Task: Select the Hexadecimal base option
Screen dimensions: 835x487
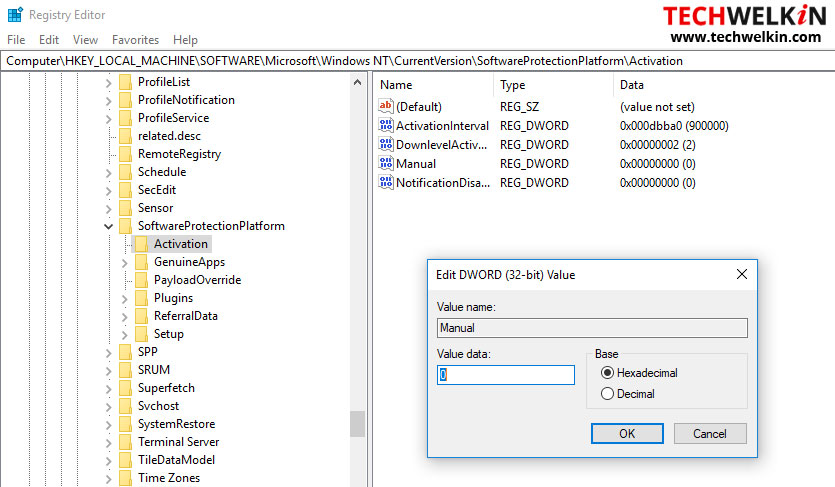Action: tap(639, 373)
